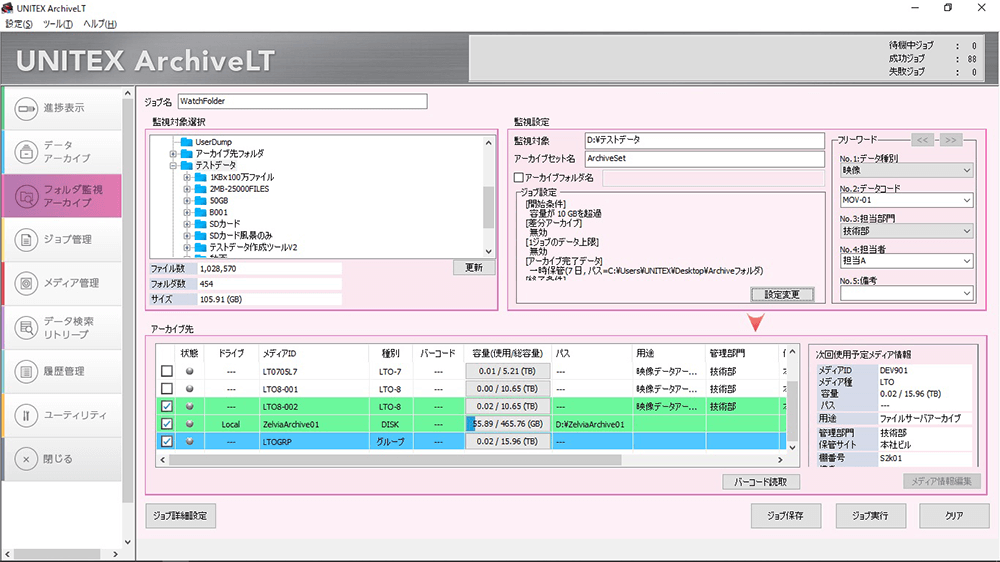Image resolution: width=1000 pixels, height=562 pixels.
Task: Click the ジョブ詳細設定 button
Action: tap(180, 516)
